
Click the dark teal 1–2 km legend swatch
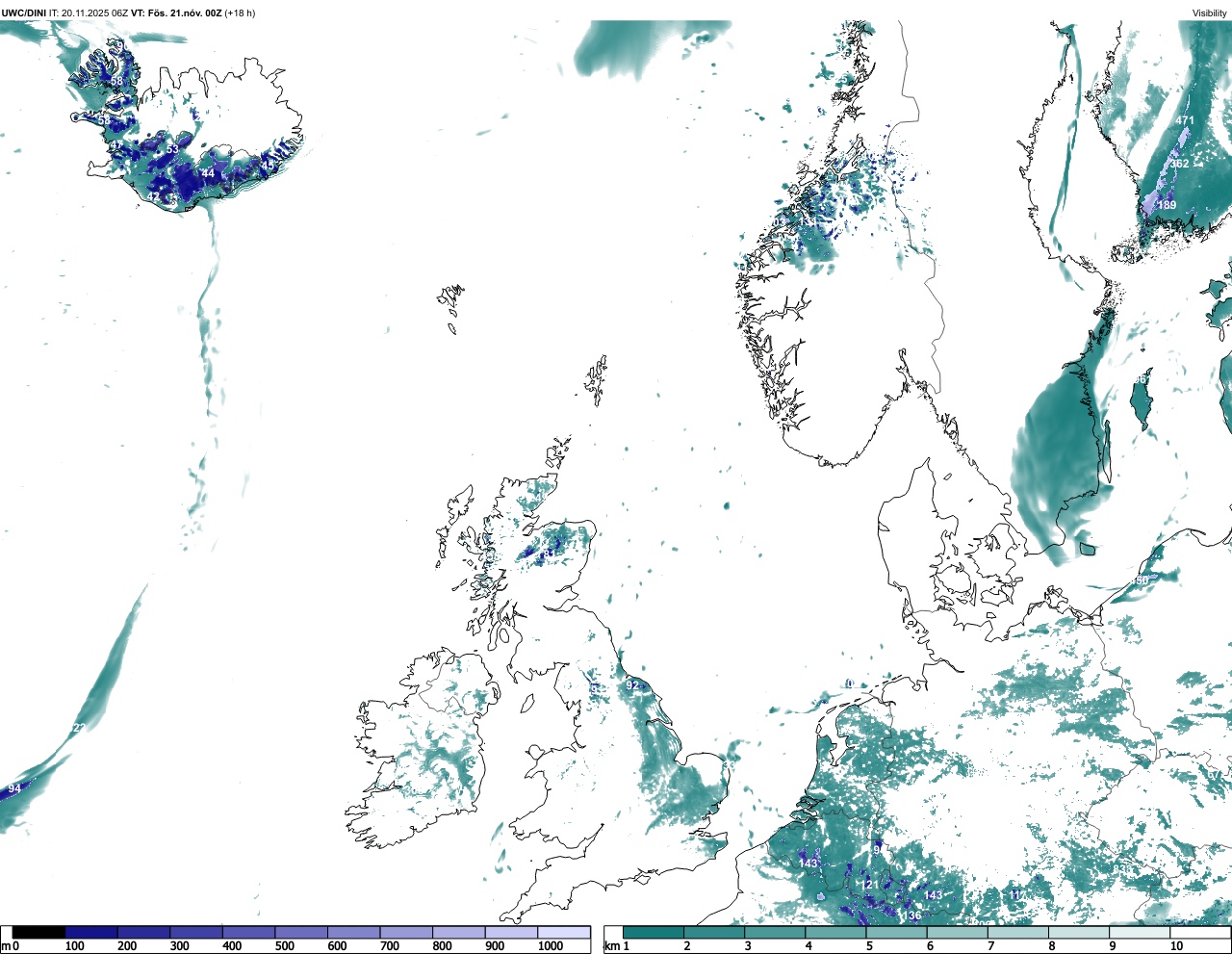point(653,932)
